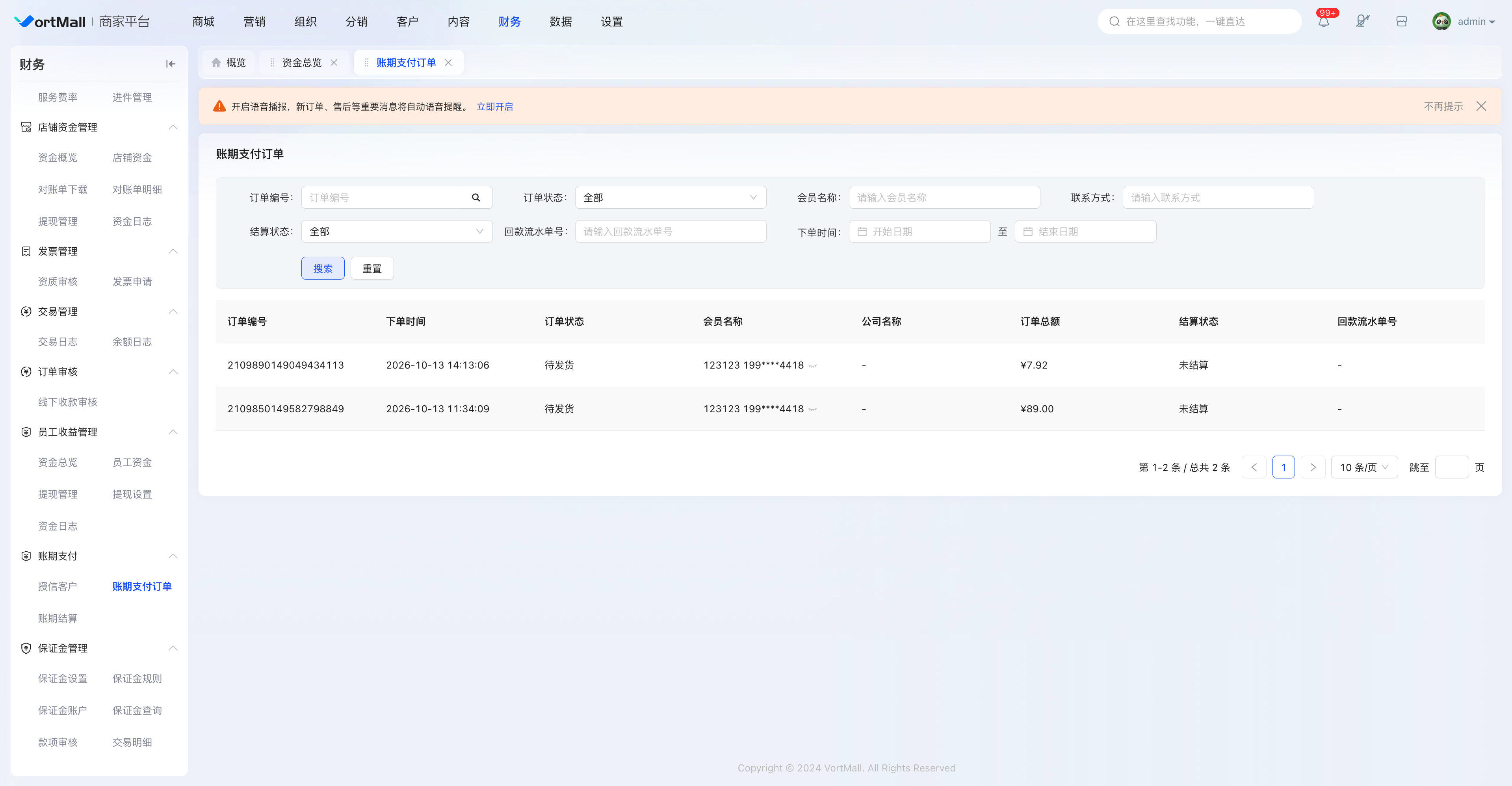Click the 搜索 button
1512x786 pixels.
pos(323,269)
